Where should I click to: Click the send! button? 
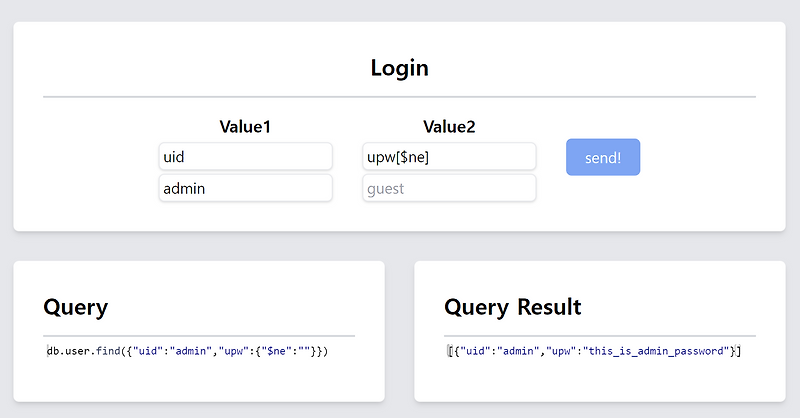tap(602, 158)
